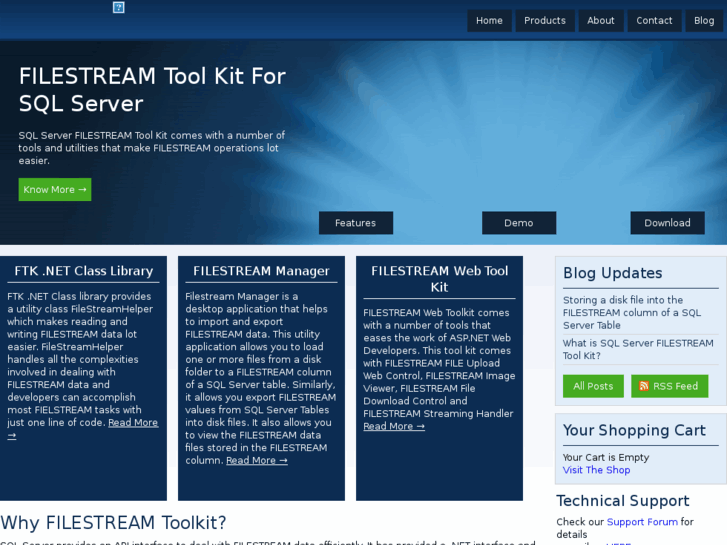The width and height of the screenshot is (727, 545).
Task: Visit The Shop from the shopping cart
Action: point(596,470)
